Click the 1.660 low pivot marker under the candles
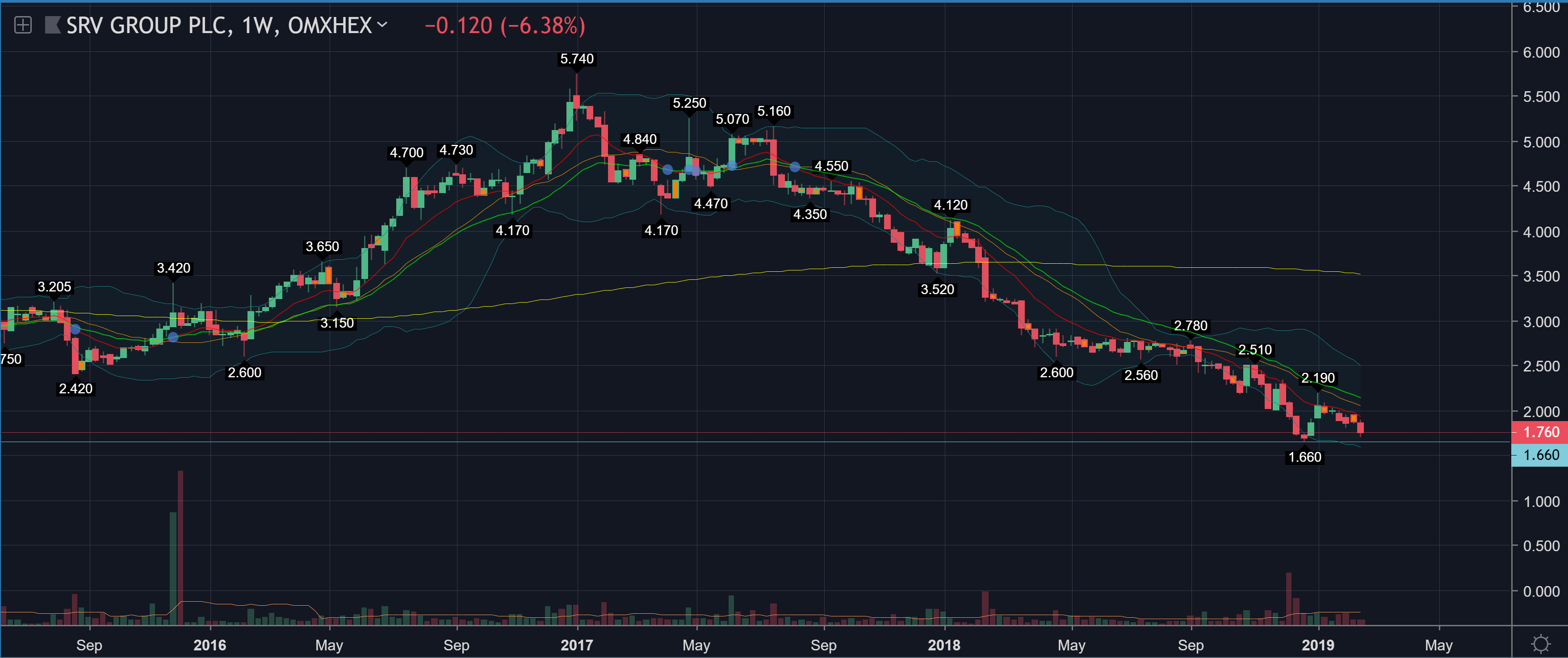 click(1304, 457)
